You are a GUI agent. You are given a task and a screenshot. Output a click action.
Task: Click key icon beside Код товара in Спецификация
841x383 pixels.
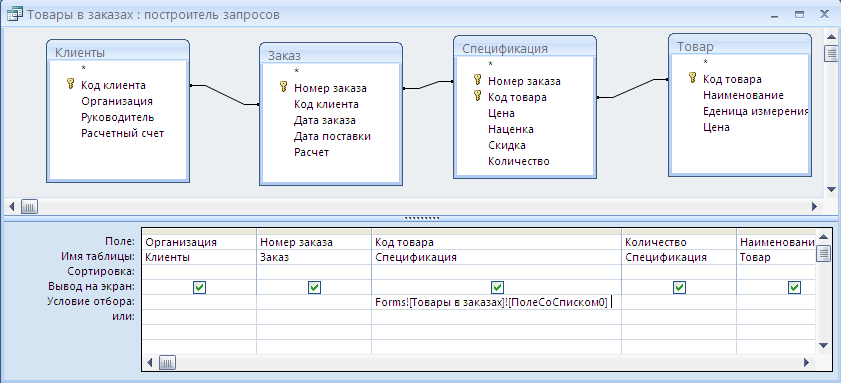[477, 96]
